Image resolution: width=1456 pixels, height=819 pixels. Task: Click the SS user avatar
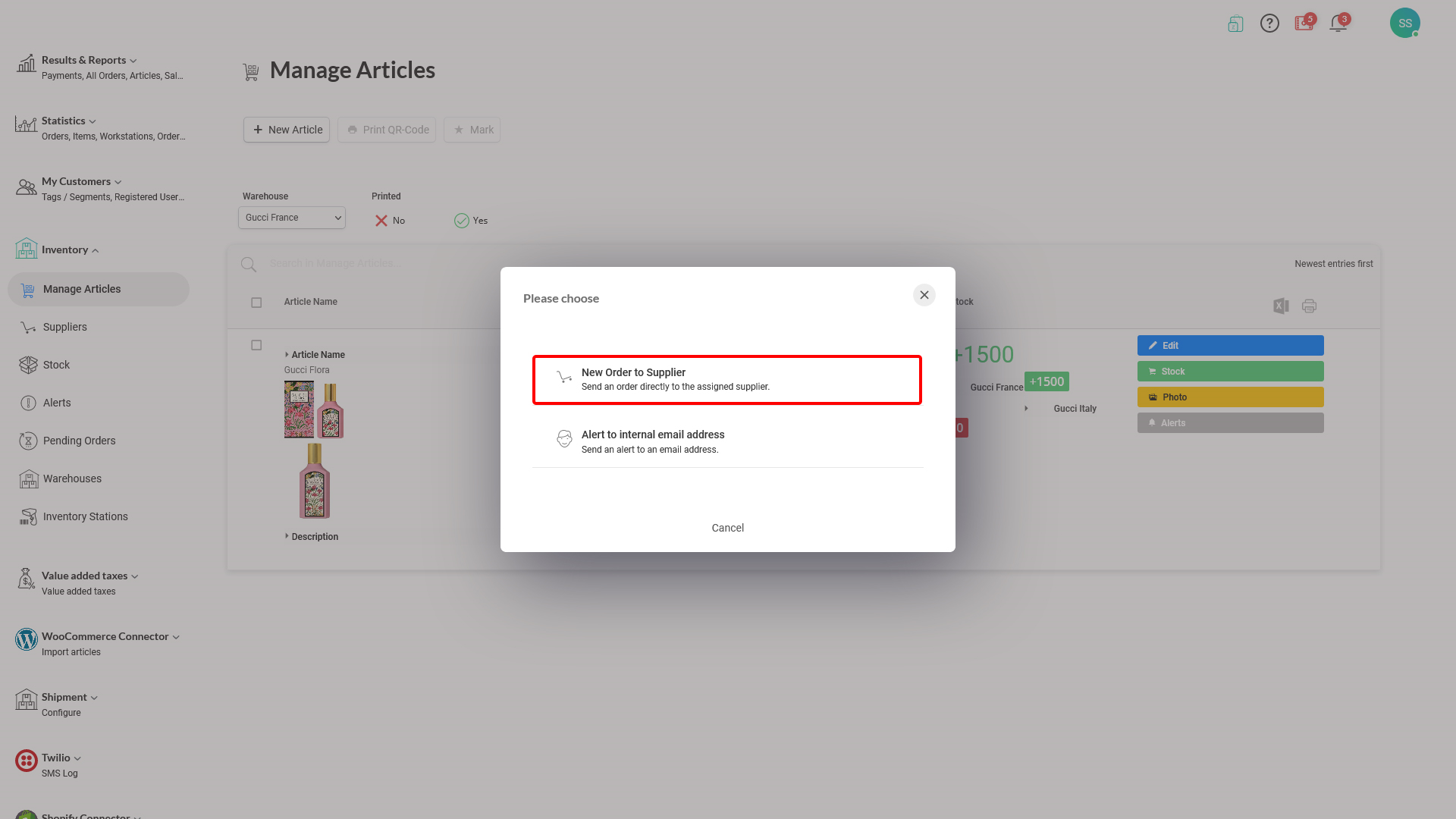1404,24
